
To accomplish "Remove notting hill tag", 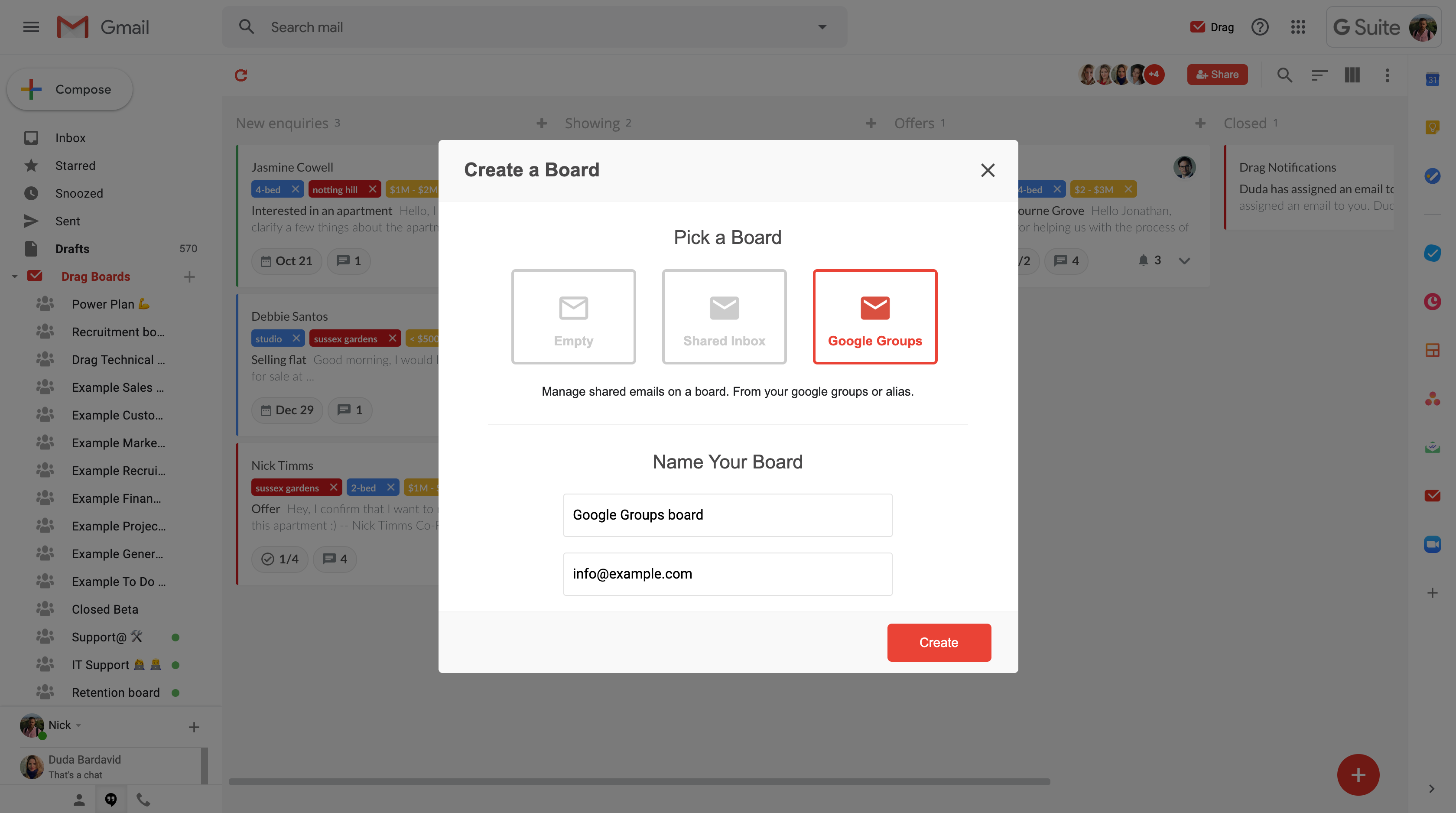I will pyautogui.click(x=373, y=189).
